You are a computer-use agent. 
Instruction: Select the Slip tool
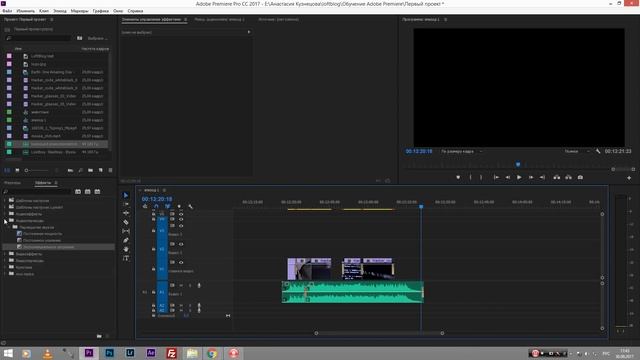(126, 231)
